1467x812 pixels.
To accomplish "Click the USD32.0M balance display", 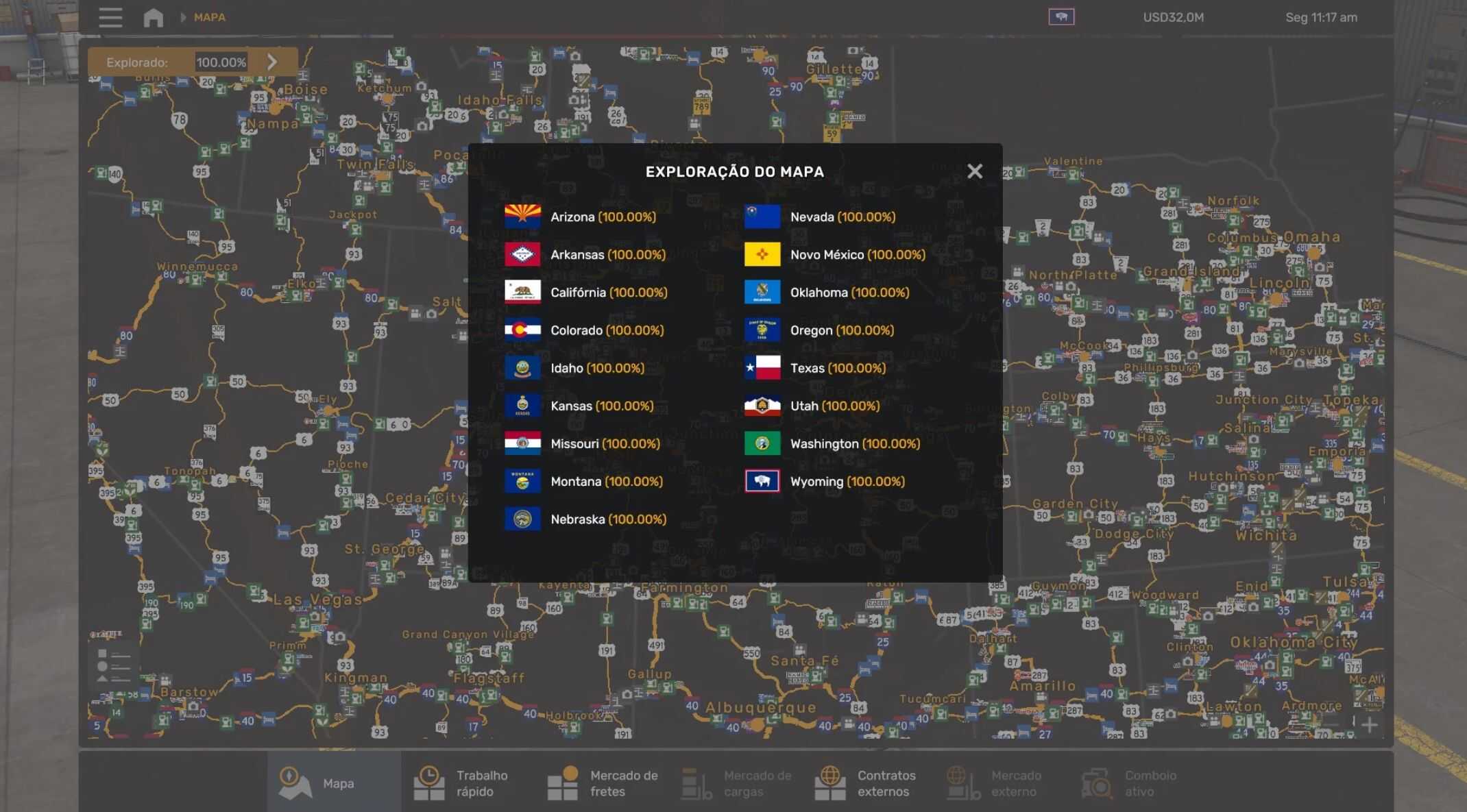I will click(1173, 17).
